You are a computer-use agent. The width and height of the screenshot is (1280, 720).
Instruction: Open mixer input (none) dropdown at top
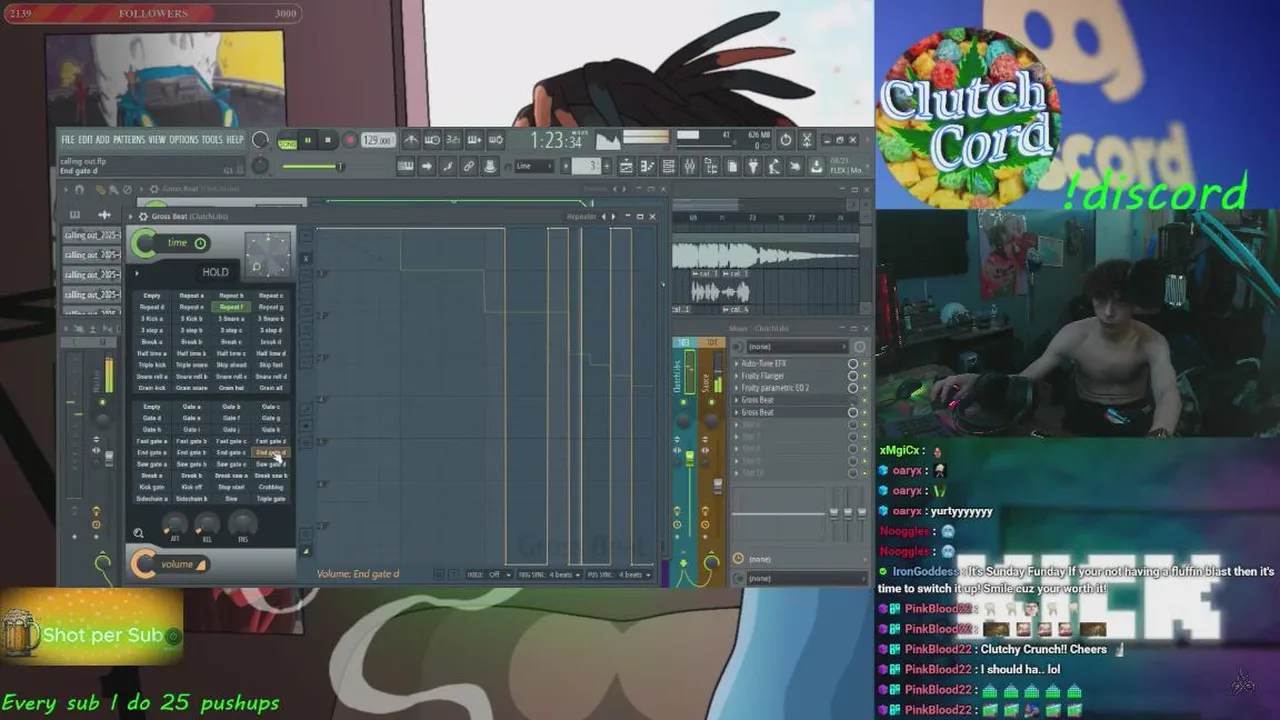click(797, 347)
